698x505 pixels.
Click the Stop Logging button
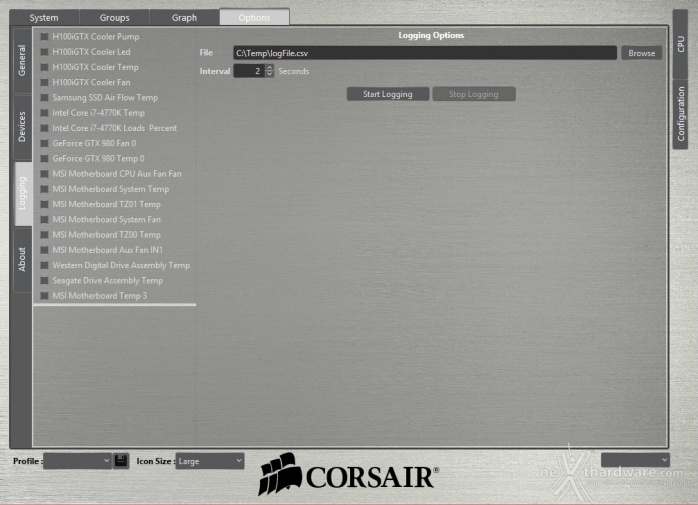[474, 94]
